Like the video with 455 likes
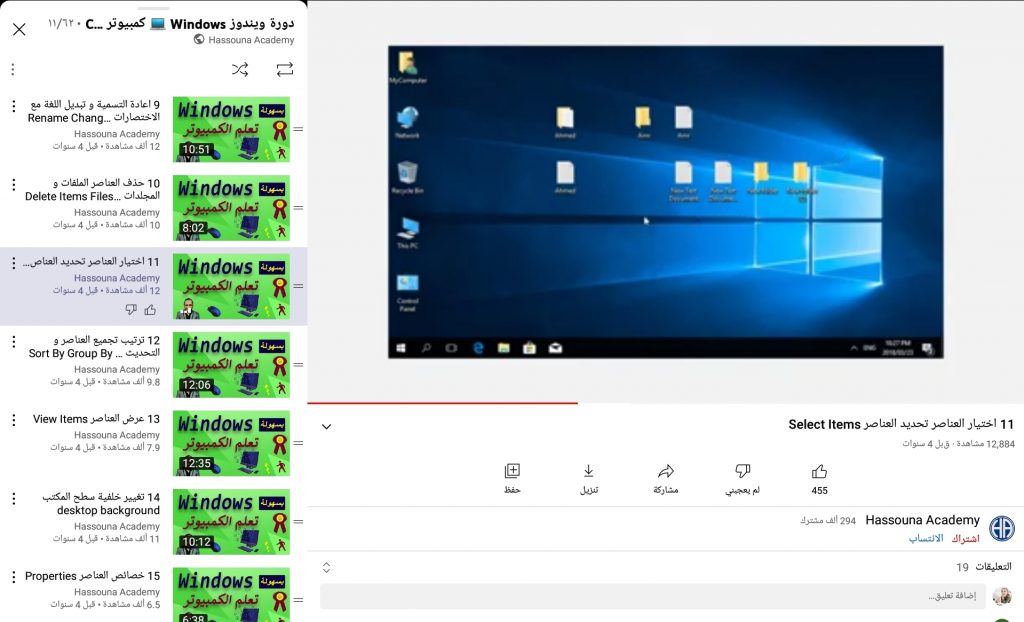1024x622 pixels. [819, 472]
